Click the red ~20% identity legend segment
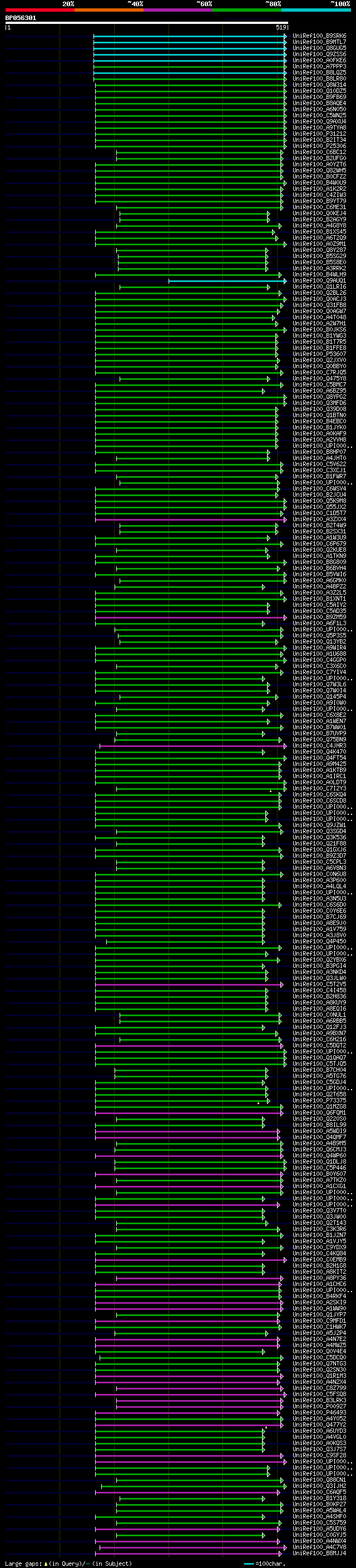 (x=39, y=11)
